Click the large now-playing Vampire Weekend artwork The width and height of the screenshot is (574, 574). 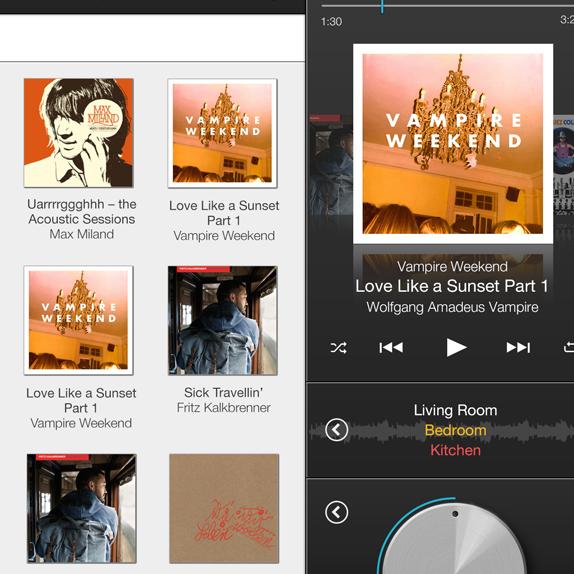[x=453, y=144]
